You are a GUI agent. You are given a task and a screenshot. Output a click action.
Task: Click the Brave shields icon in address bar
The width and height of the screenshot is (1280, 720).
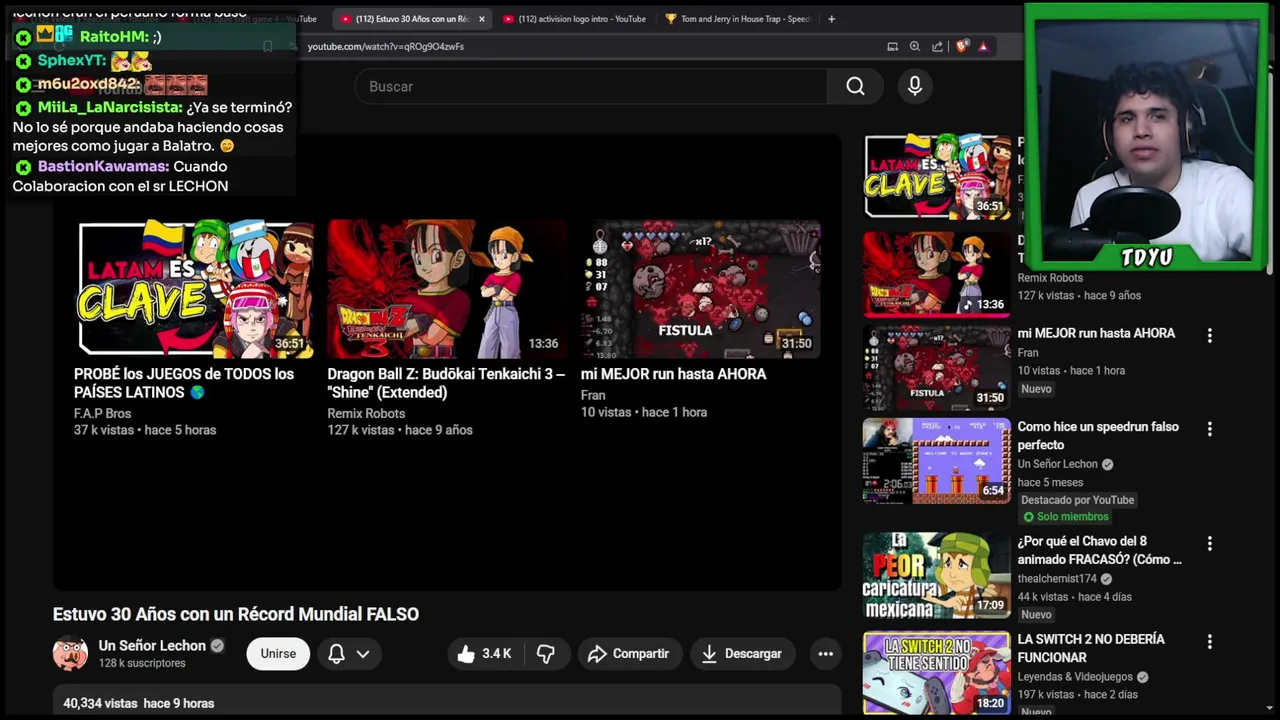[x=961, y=46]
